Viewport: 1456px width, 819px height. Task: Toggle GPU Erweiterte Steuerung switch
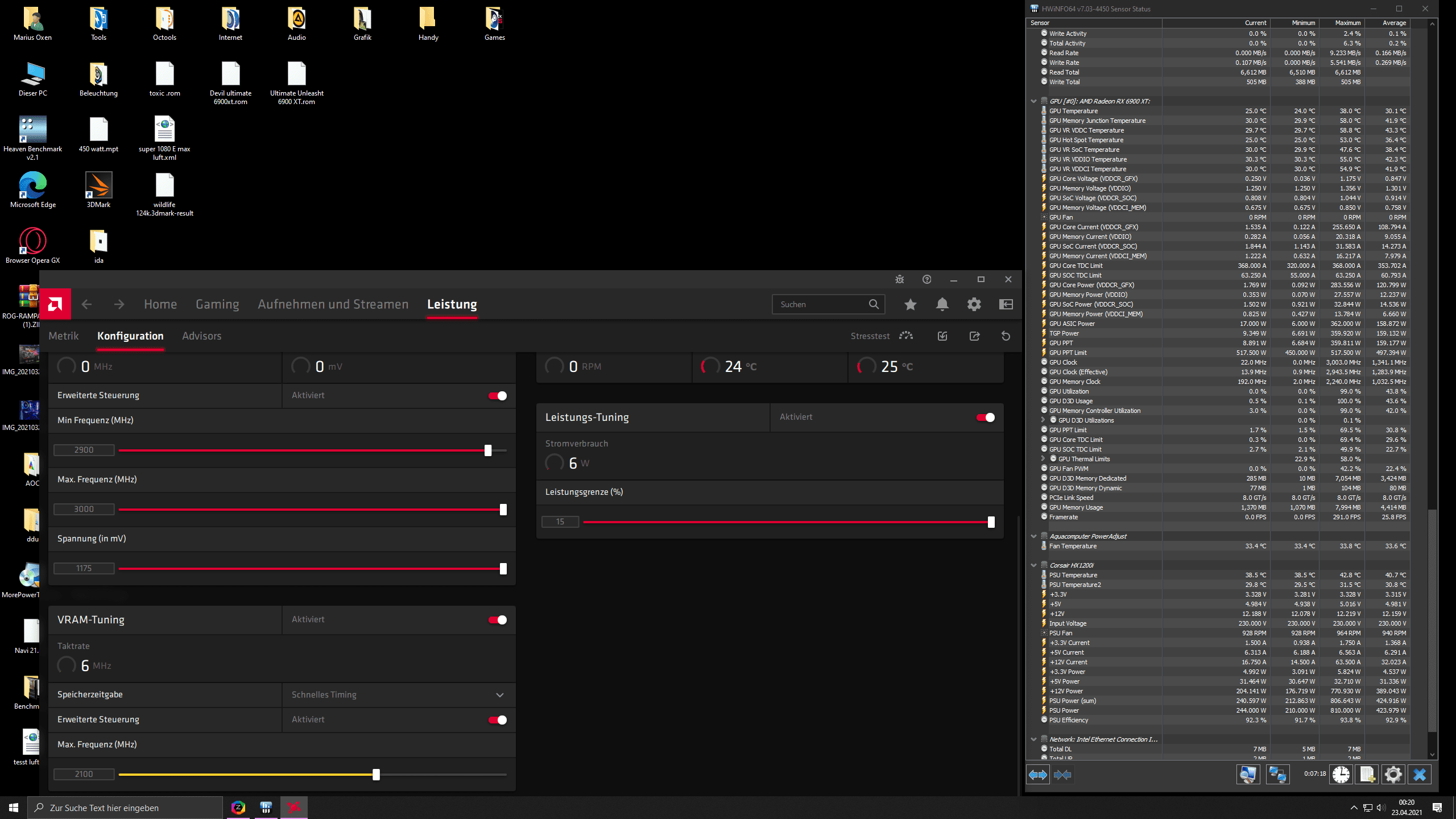498,396
